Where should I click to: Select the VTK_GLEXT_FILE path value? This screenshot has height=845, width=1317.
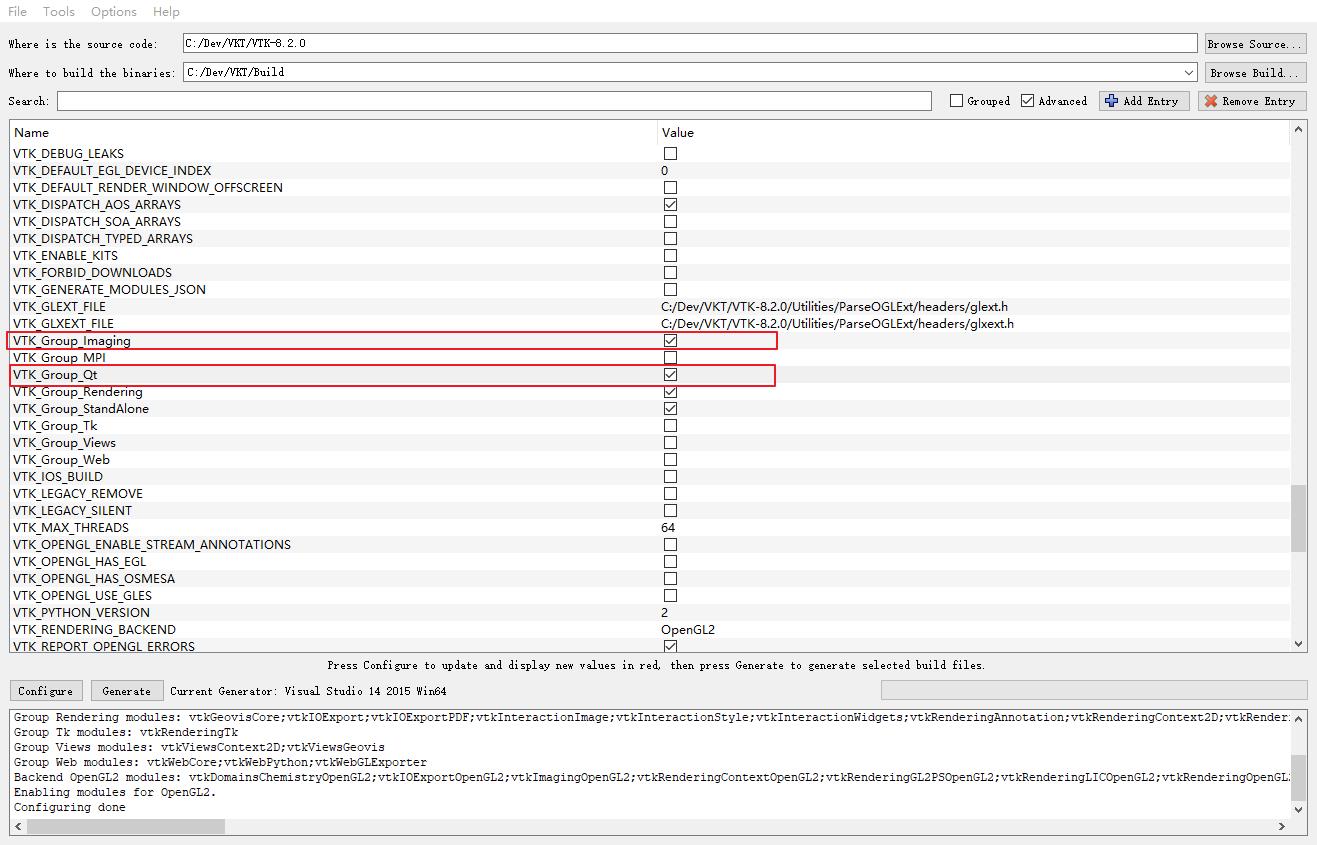834,307
